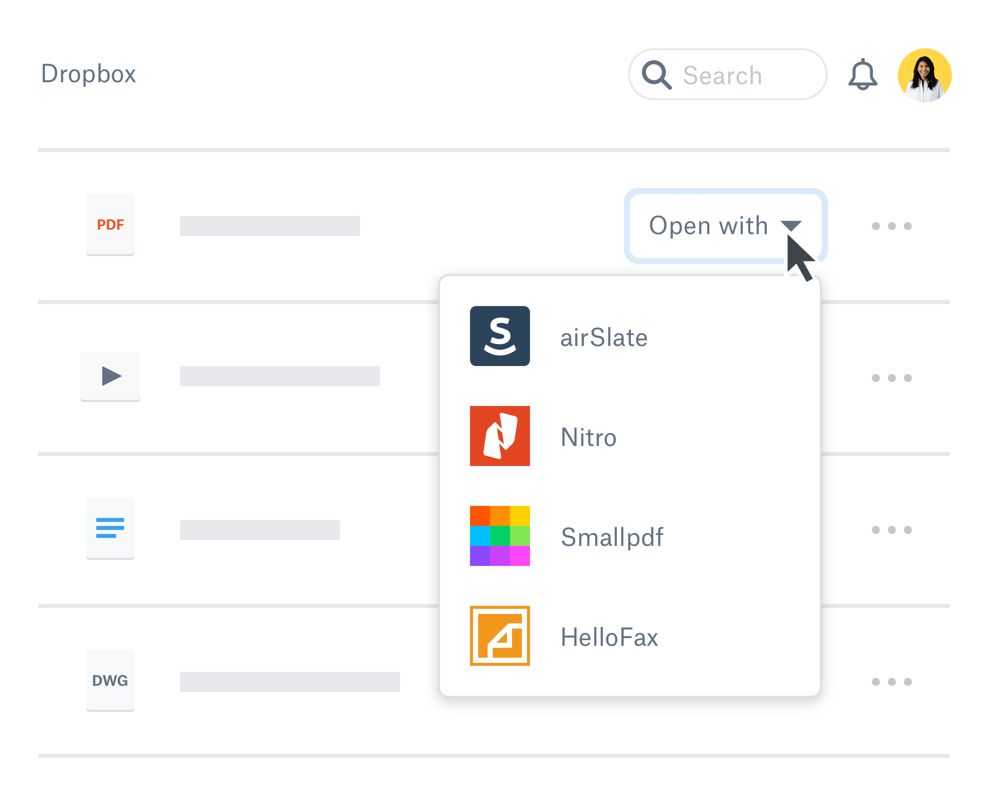Viewport: 990px width, 800px height.
Task: Open the video row's more options
Action: [x=891, y=378]
